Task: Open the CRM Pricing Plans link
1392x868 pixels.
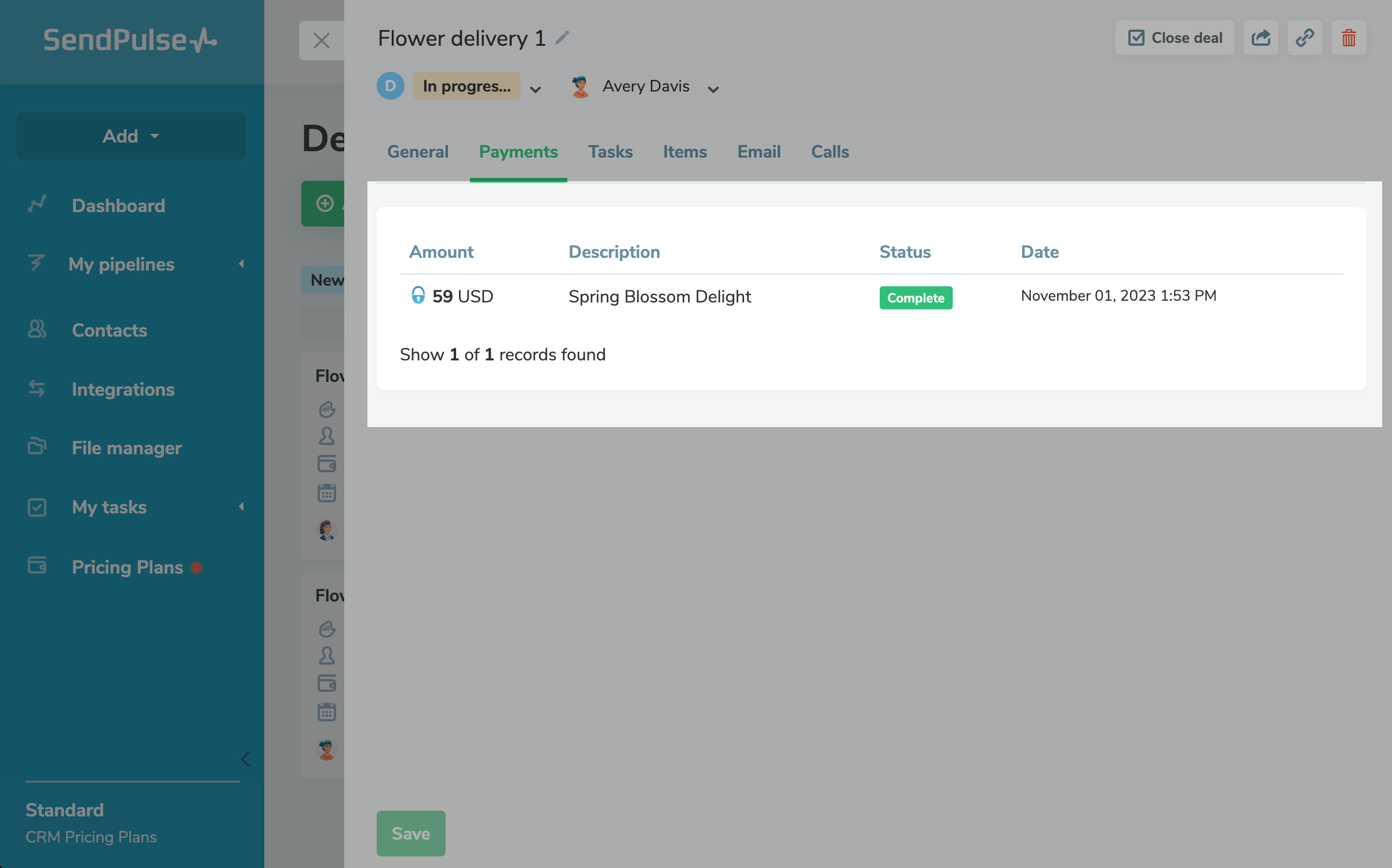Action: coord(91,837)
